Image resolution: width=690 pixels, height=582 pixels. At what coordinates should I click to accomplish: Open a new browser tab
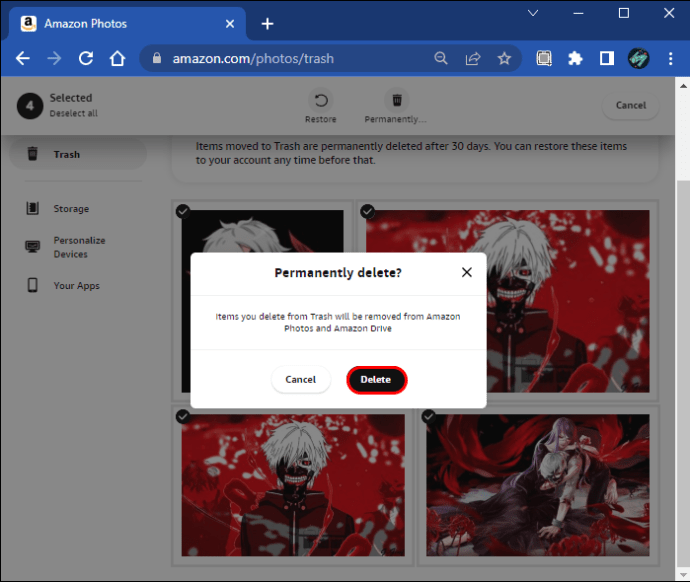coord(267,24)
